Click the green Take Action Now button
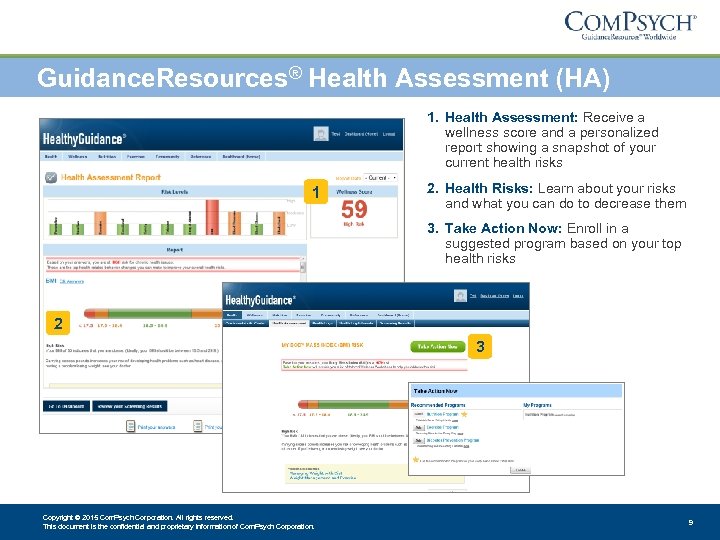The height and width of the screenshot is (540, 720). point(438,347)
